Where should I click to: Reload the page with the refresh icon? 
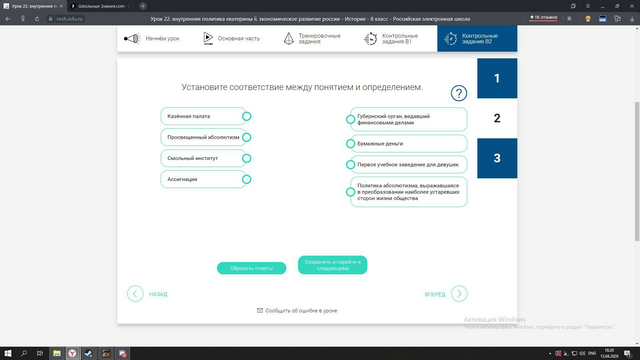click(x=37, y=19)
